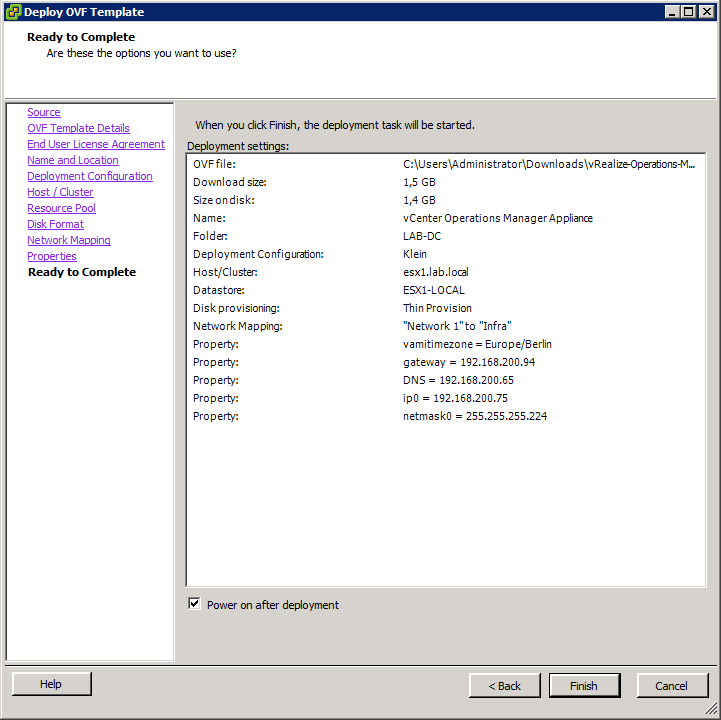Select the vamitimezone Europe/Berlin property

point(477,344)
